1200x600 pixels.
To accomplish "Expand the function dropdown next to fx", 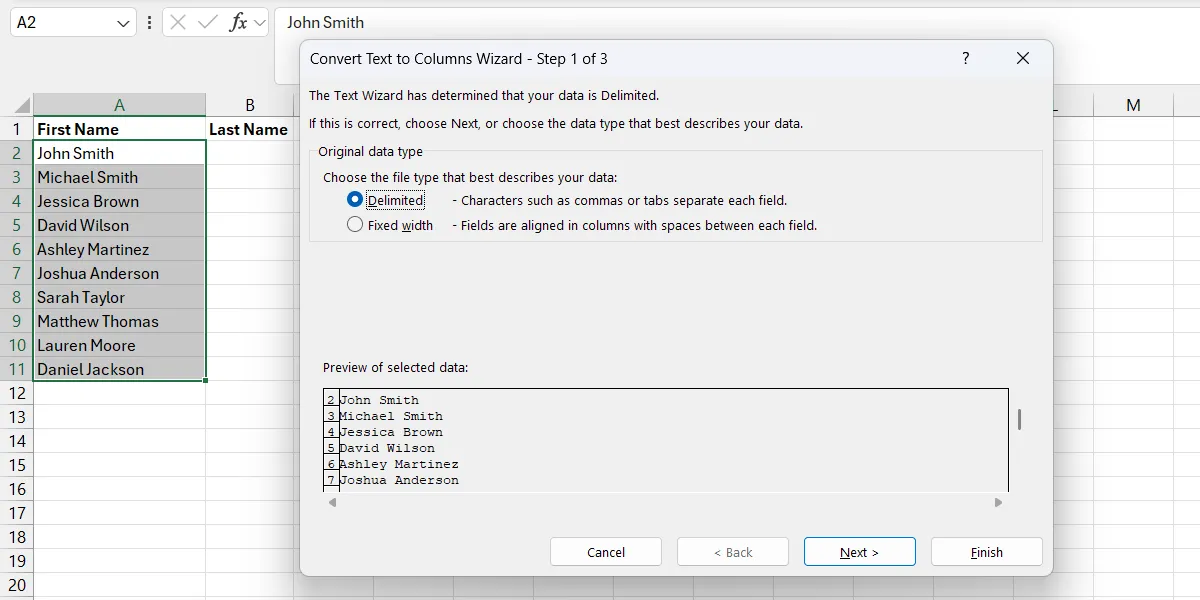I will point(260,22).
